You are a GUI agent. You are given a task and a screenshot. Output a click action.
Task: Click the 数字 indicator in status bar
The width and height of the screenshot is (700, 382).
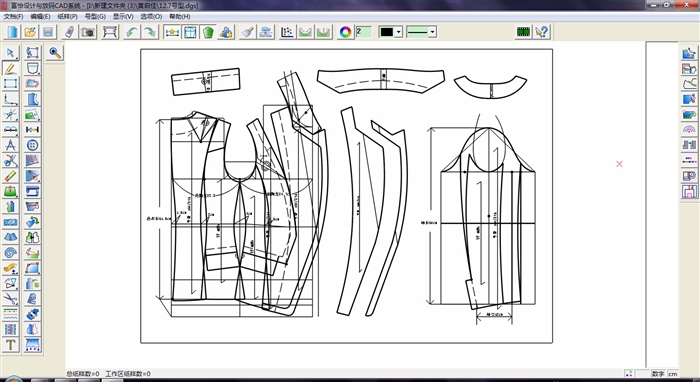658,374
